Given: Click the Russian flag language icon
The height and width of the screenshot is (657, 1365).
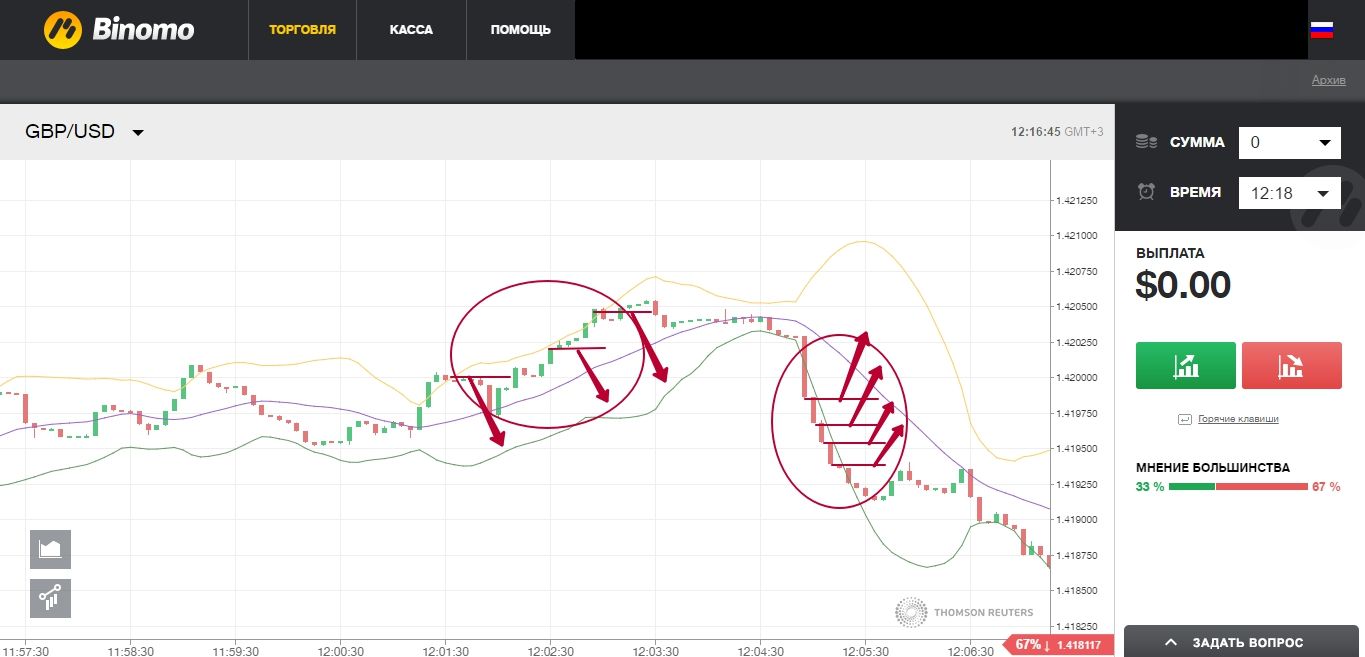Looking at the screenshot, I should coord(1322,30).
